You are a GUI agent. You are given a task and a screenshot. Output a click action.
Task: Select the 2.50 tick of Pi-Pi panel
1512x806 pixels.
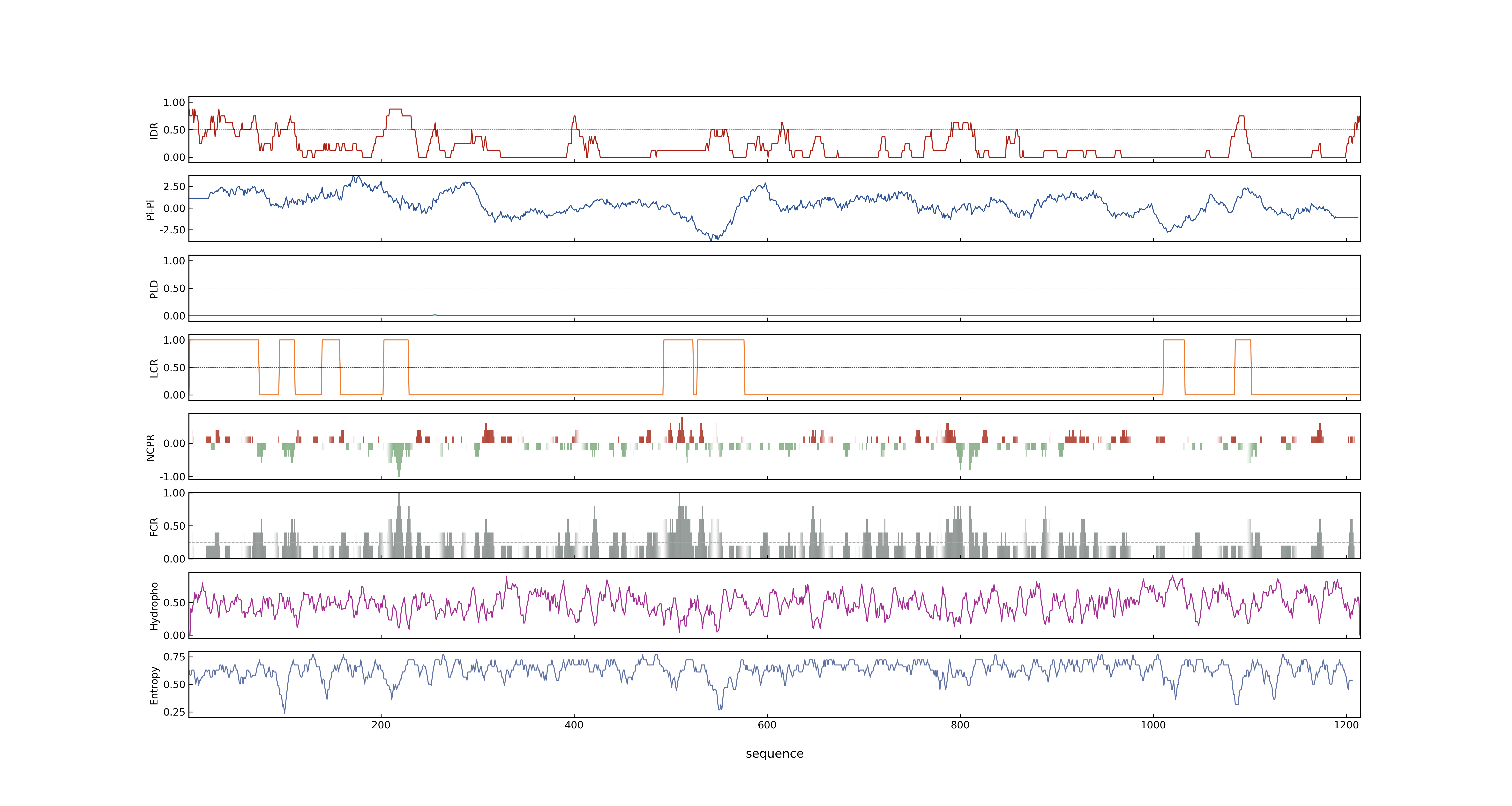pyautogui.click(x=174, y=186)
